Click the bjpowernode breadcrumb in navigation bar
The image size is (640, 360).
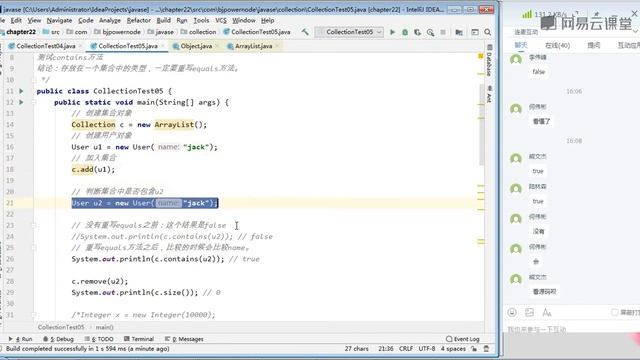coord(117,32)
